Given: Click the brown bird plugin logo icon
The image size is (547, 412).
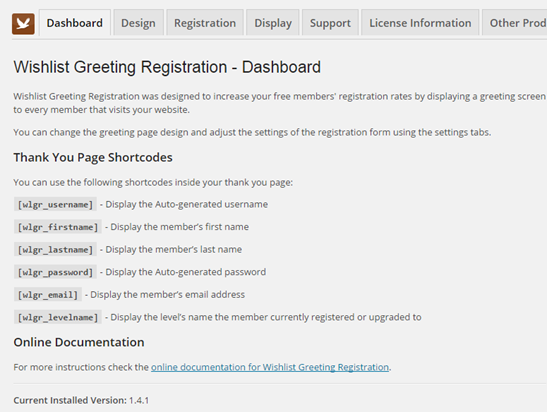Looking at the screenshot, I should tap(23, 24).
